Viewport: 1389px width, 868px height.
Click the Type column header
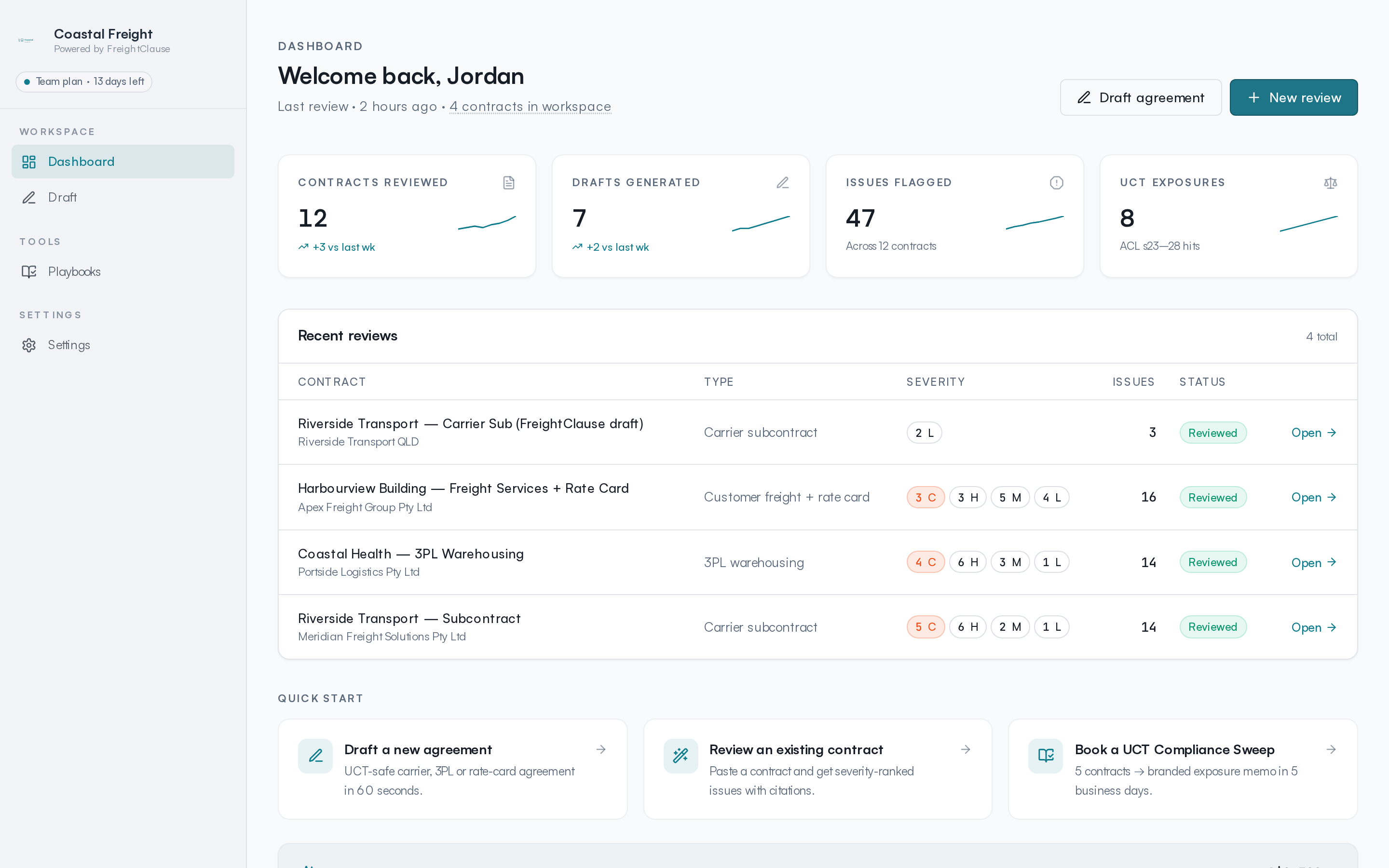click(x=719, y=382)
